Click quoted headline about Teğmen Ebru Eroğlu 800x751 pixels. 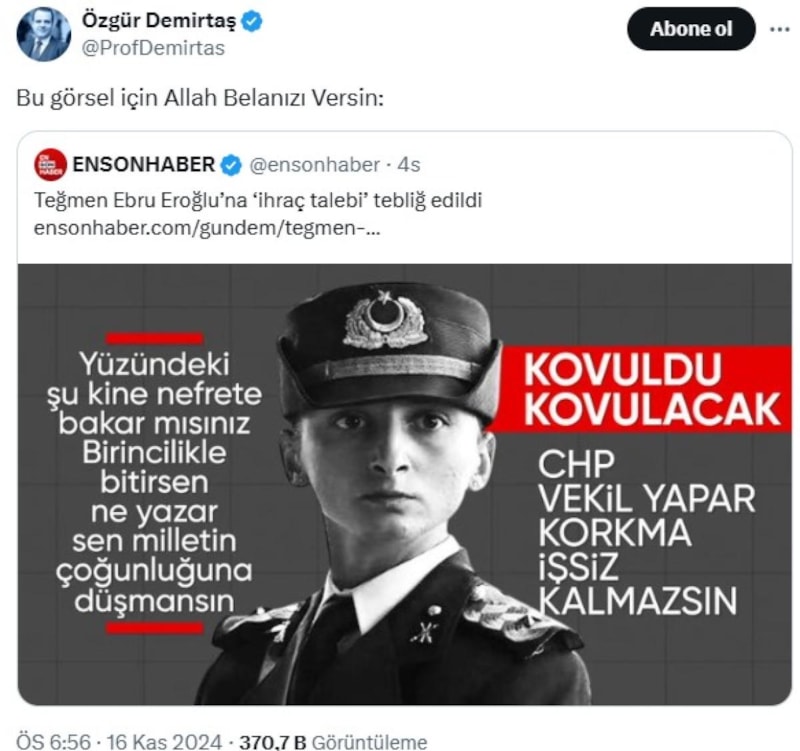click(x=258, y=201)
